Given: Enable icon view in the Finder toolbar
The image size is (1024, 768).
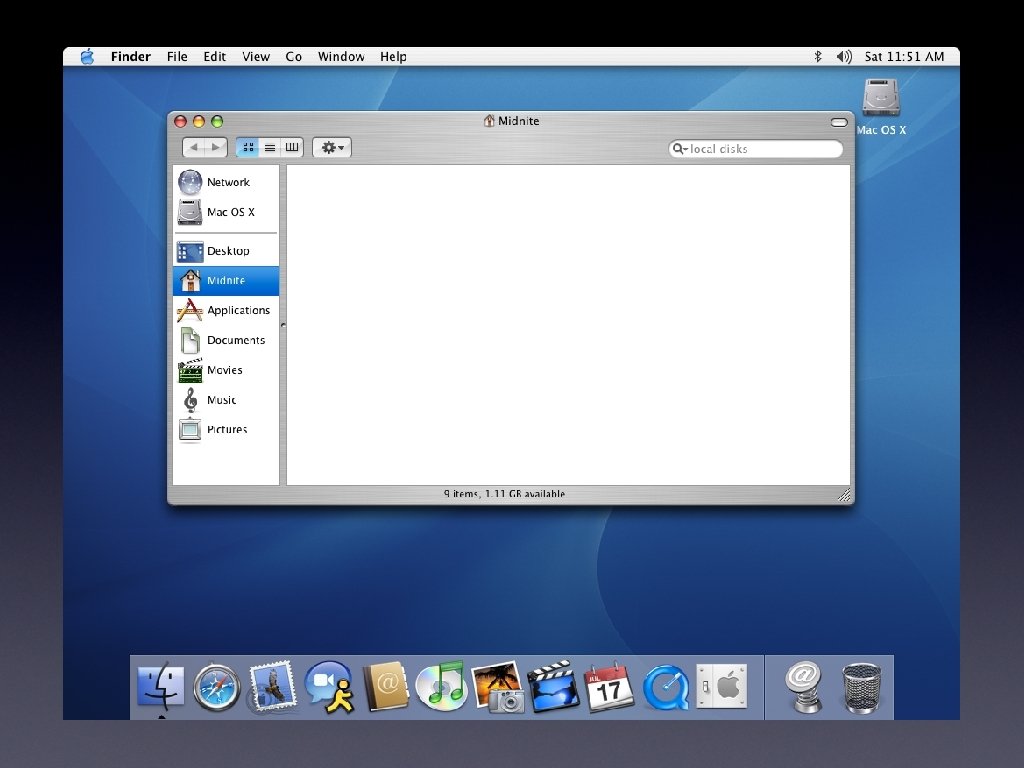Looking at the screenshot, I should click(247, 147).
